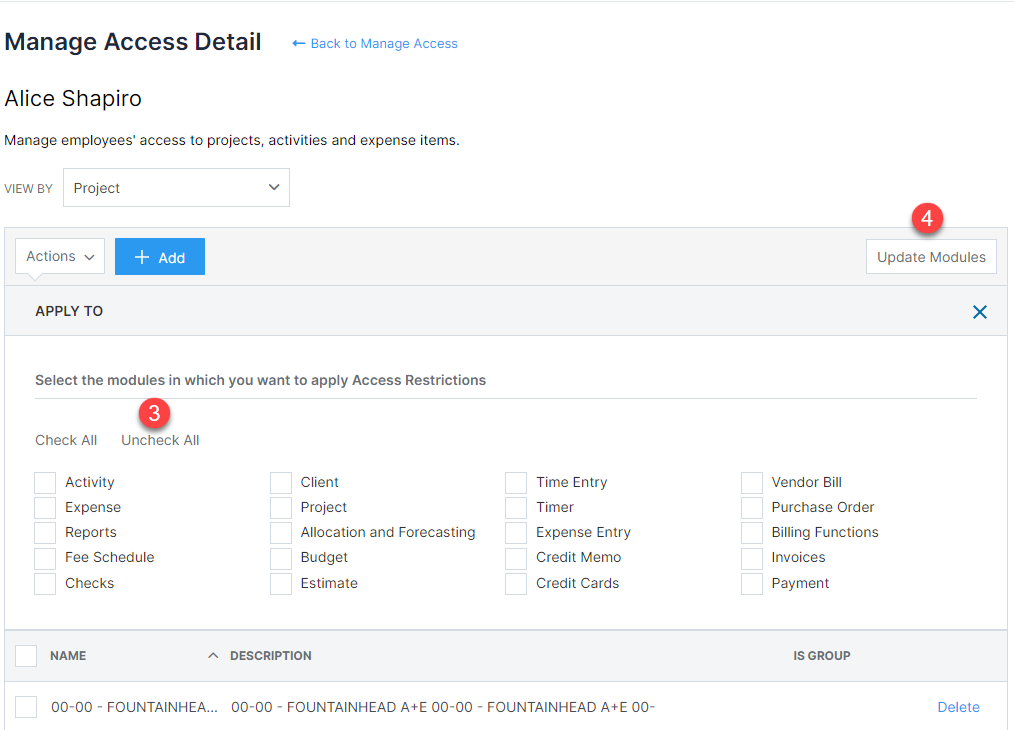This screenshot has width=1014, height=730.
Task: Navigate via Back to Manage Access link
Action: (x=383, y=43)
